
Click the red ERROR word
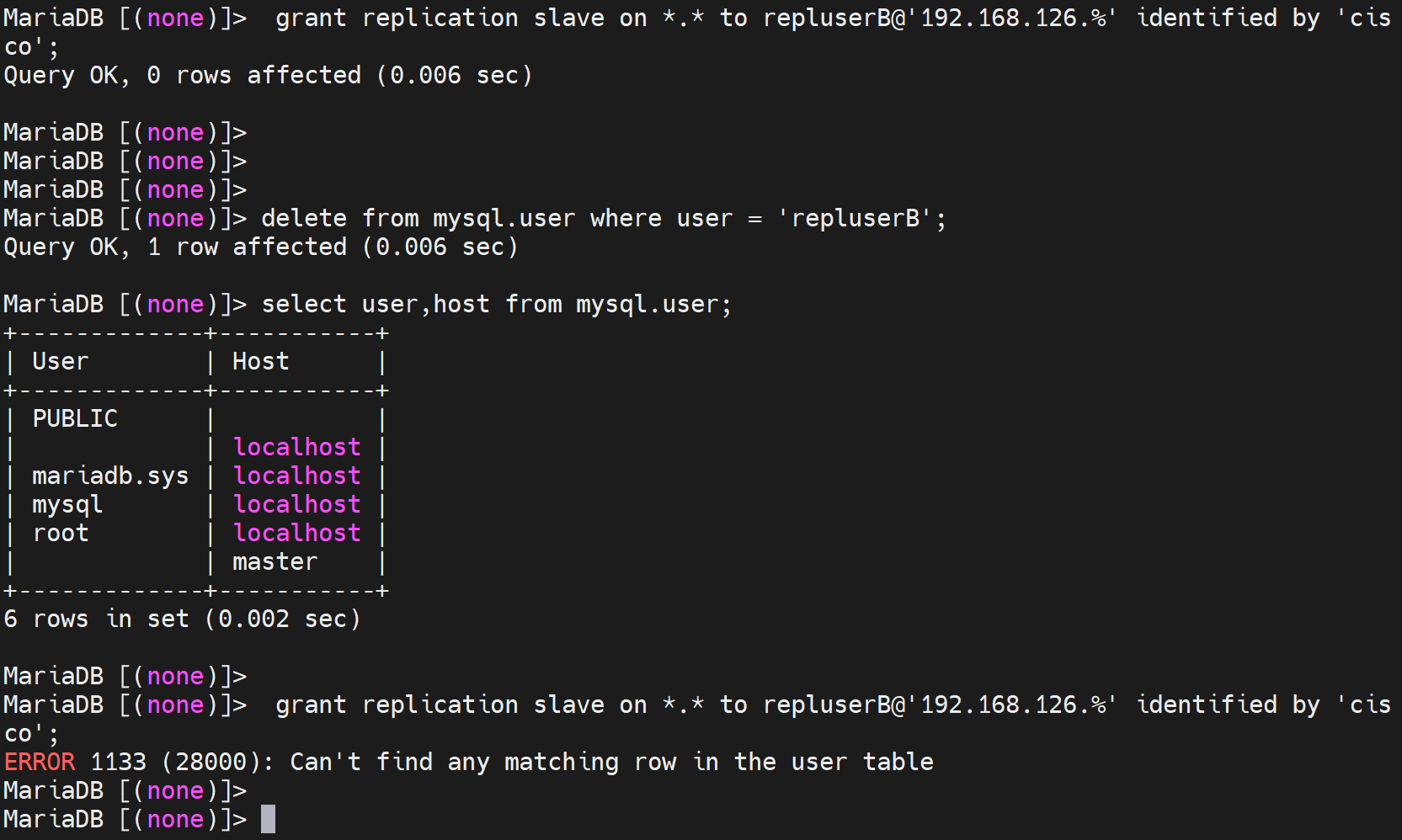click(40, 762)
